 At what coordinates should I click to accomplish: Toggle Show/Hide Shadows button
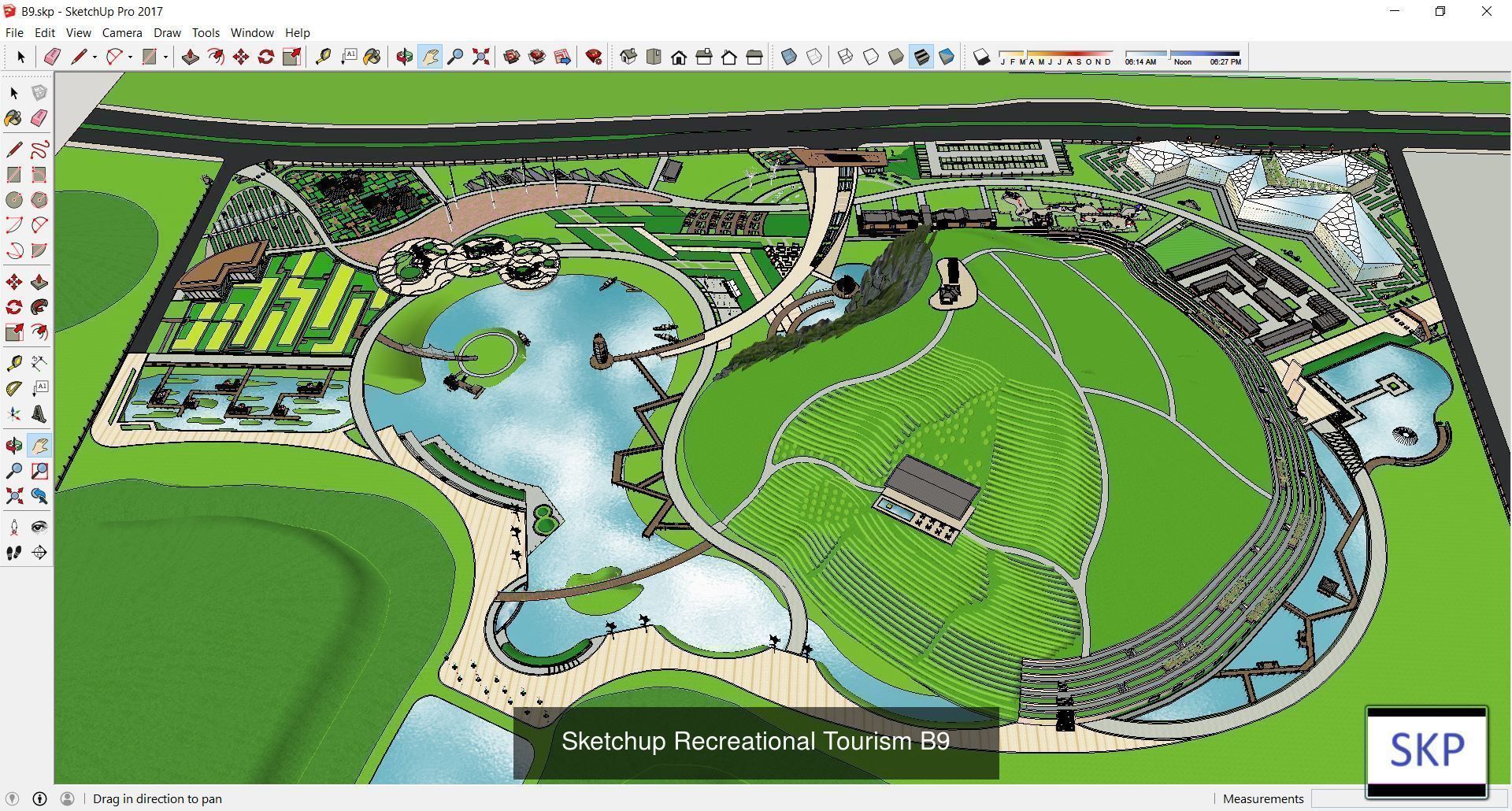[x=981, y=57]
